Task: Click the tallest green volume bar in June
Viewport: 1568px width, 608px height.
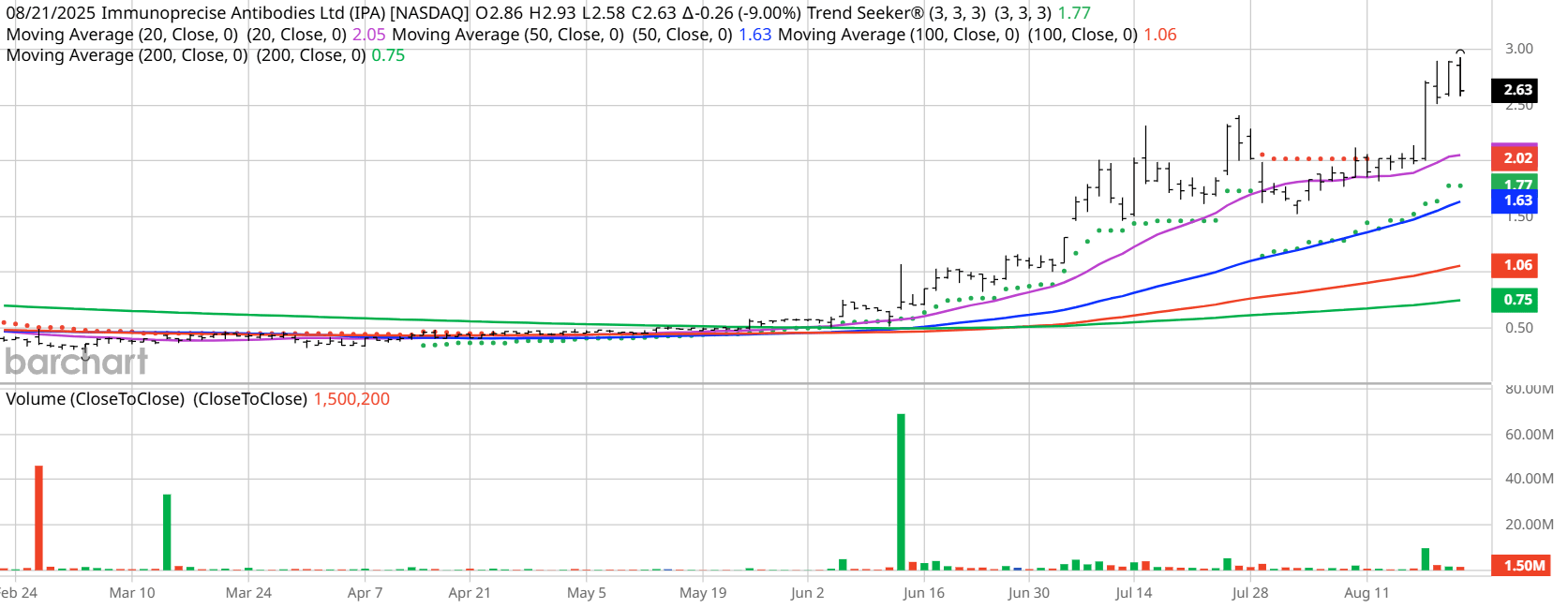Action: (901, 491)
